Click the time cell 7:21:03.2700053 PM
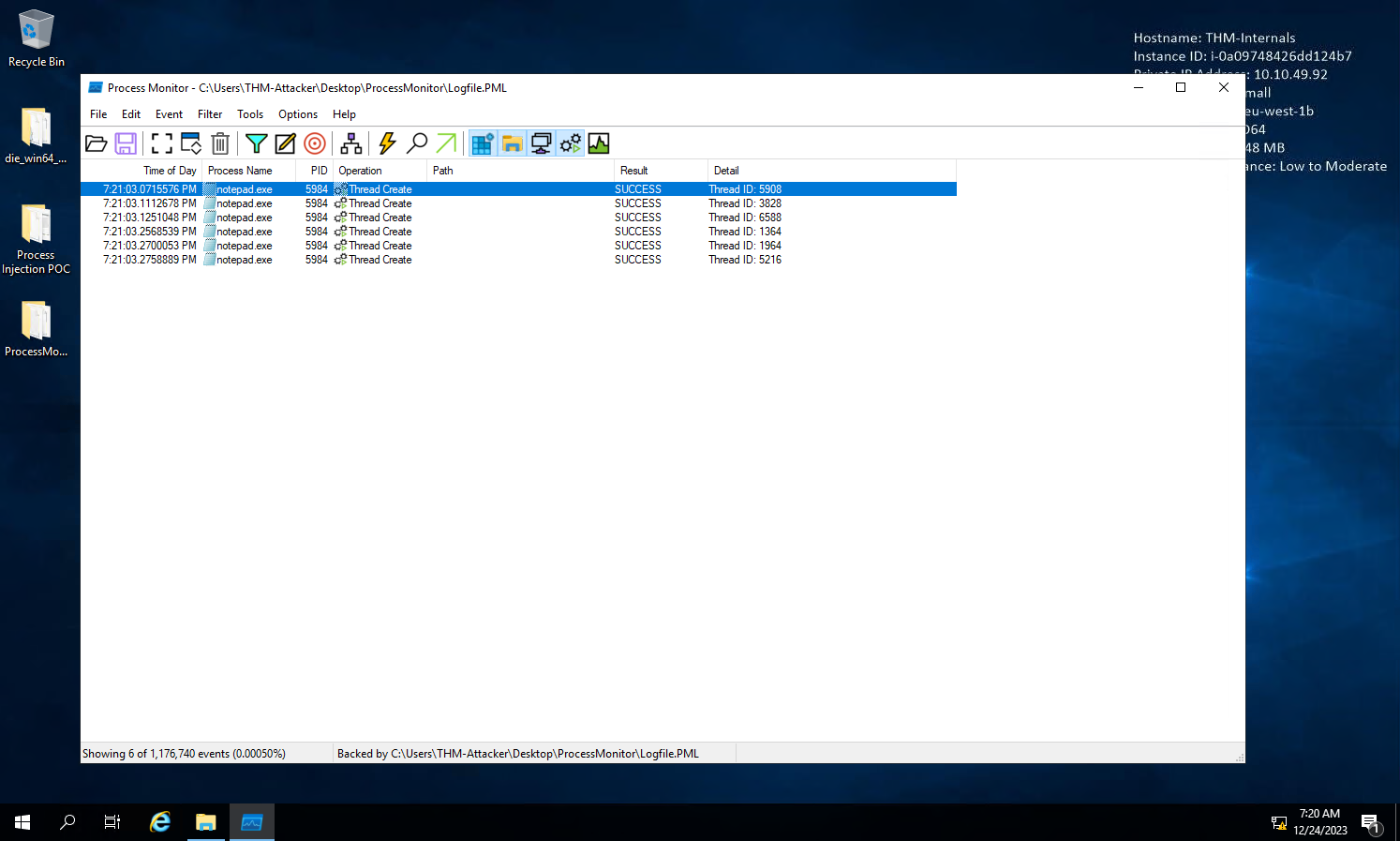1400x841 pixels. (x=150, y=246)
